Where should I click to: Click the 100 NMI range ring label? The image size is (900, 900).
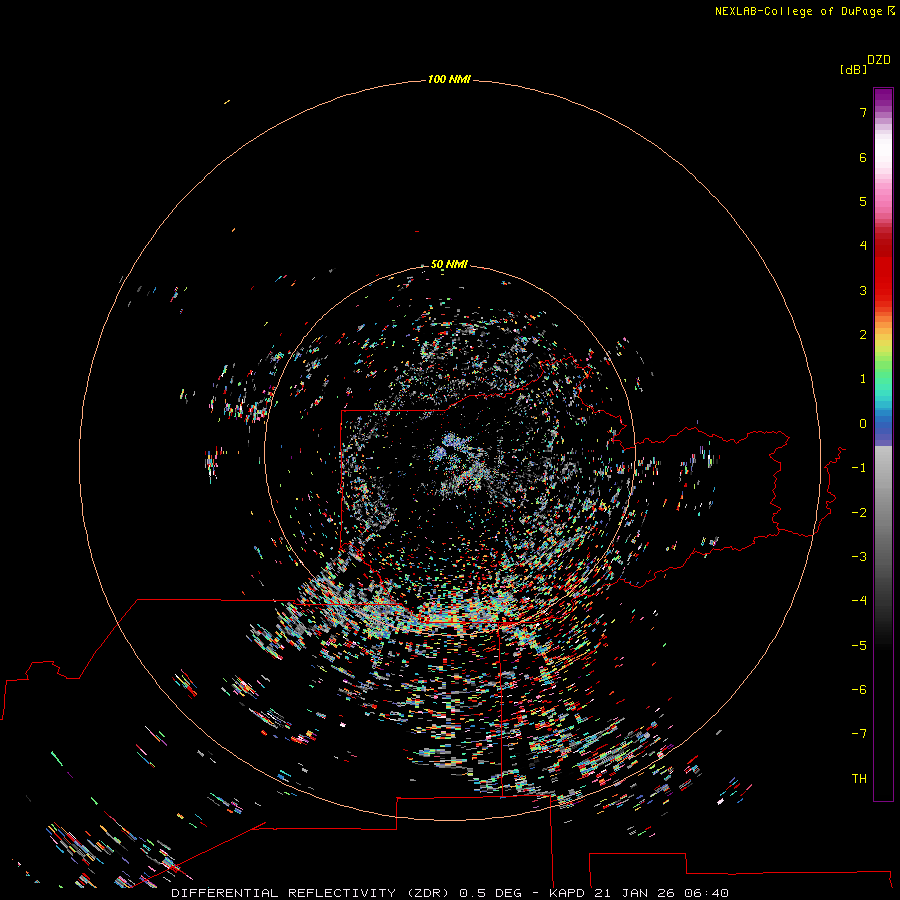tap(449, 79)
